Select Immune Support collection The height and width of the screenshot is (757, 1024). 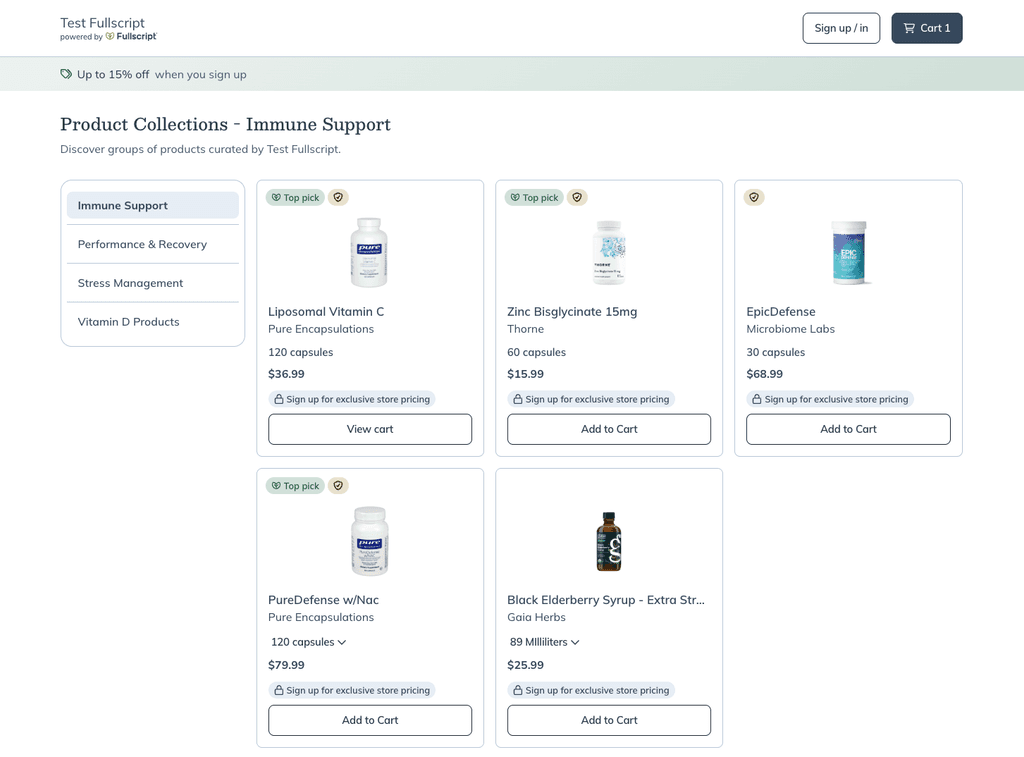click(153, 205)
